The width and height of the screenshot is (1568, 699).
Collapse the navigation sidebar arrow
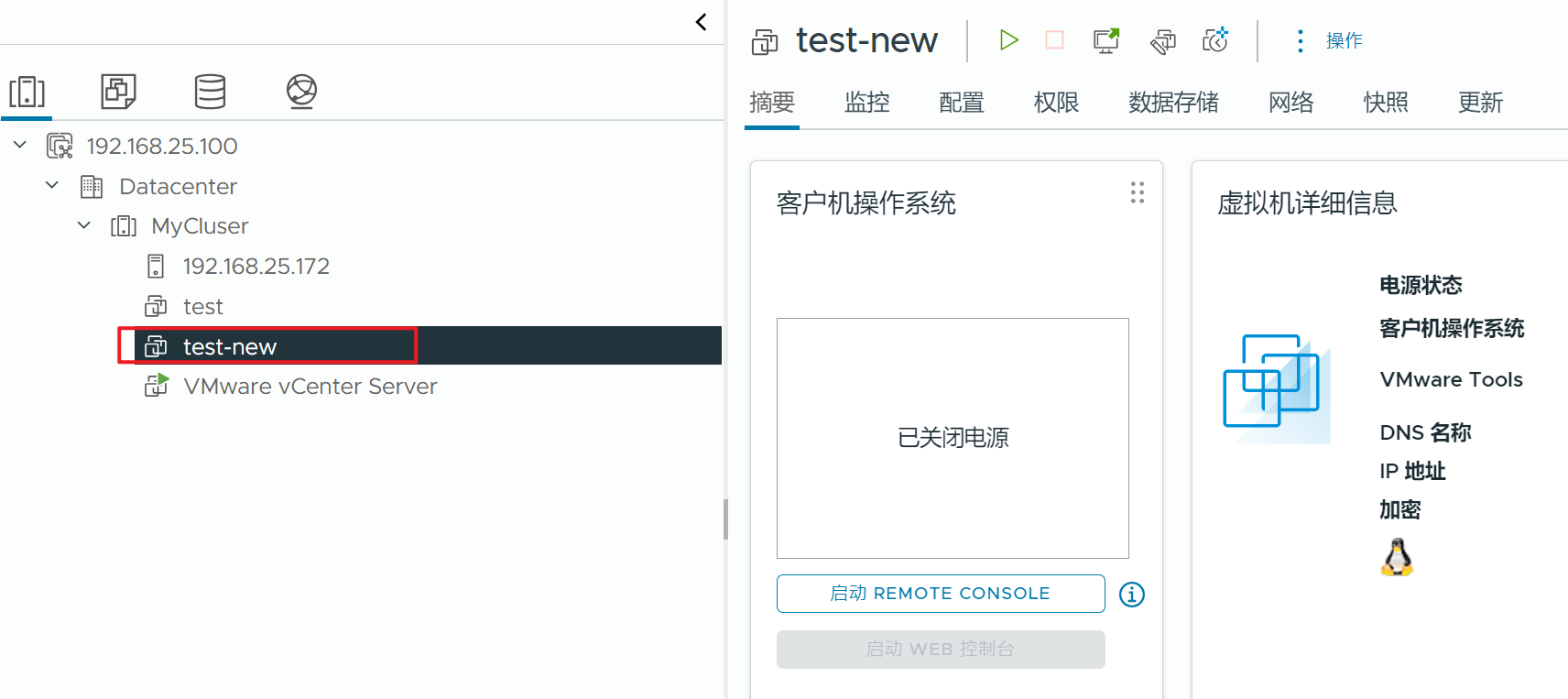pyautogui.click(x=701, y=22)
